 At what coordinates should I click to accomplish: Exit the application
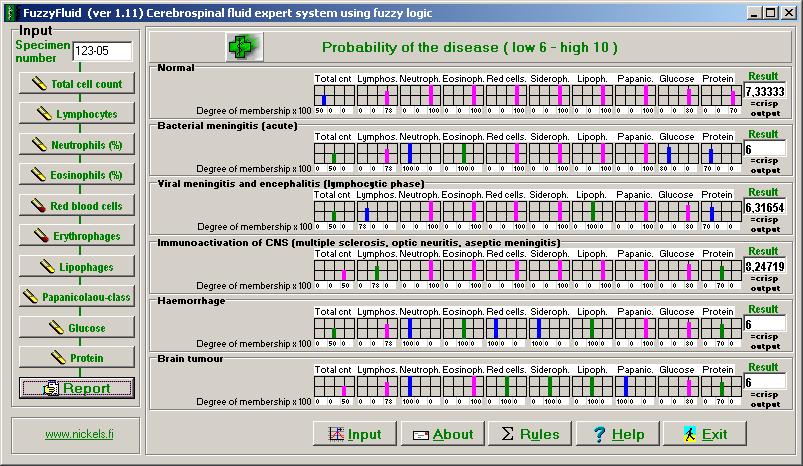(705, 434)
